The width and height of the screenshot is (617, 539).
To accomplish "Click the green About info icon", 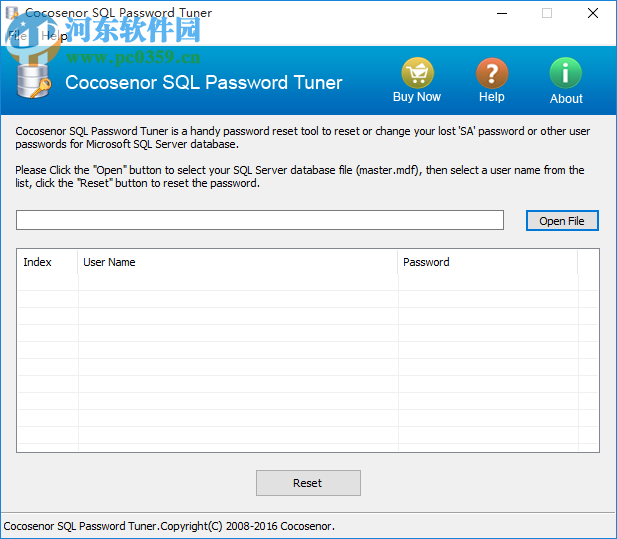I will (x=565, y=73).
